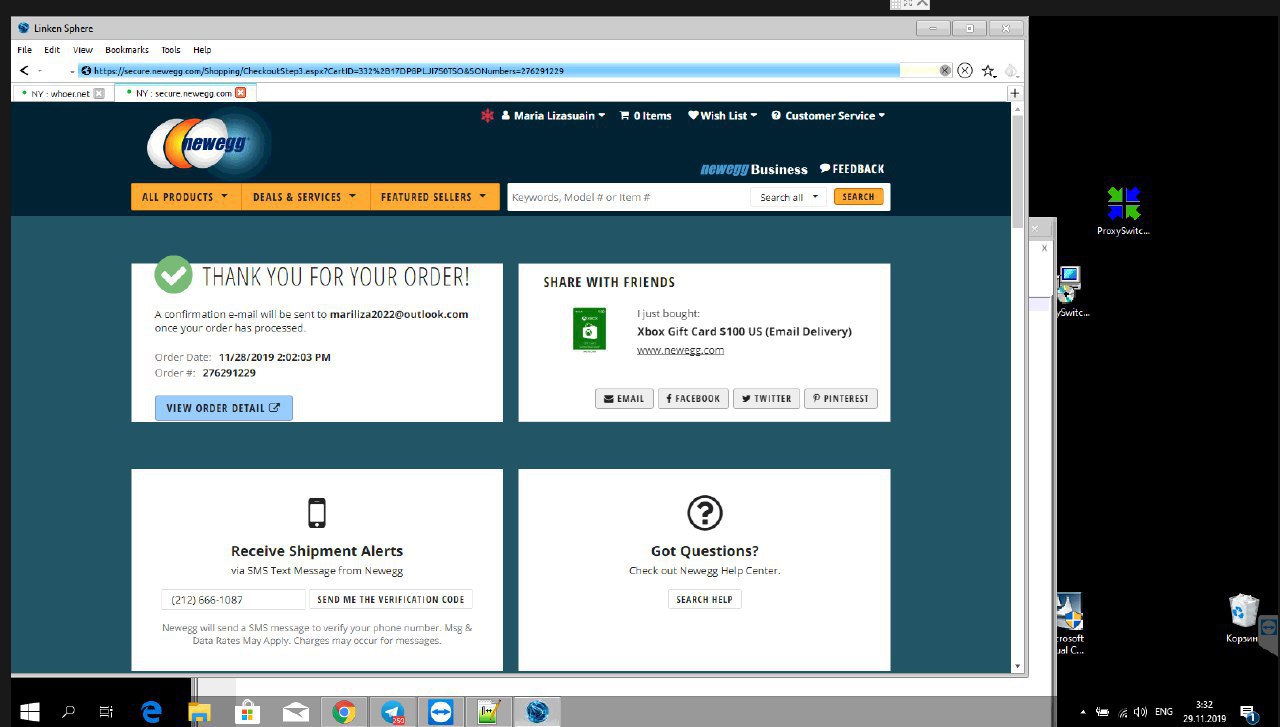Screen dimensions: 1280x727
Task: Open the FEATURED SELLERS menu
Action: pos(434,197)
